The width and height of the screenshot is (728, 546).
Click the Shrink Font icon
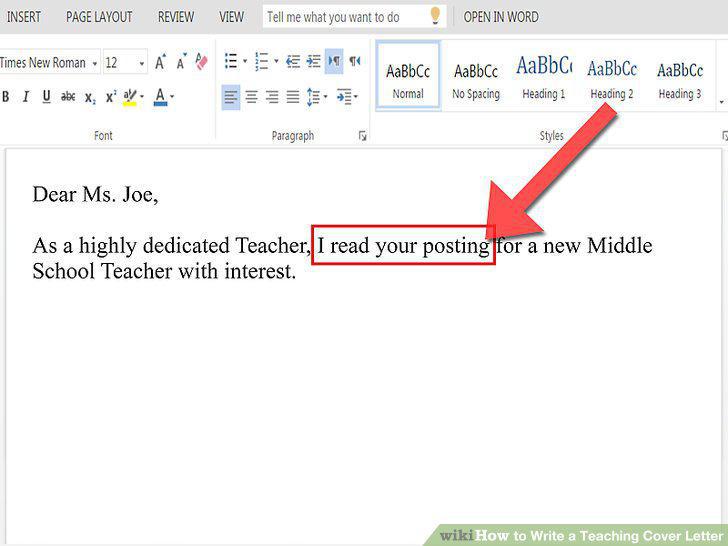[x=181, y=61]
